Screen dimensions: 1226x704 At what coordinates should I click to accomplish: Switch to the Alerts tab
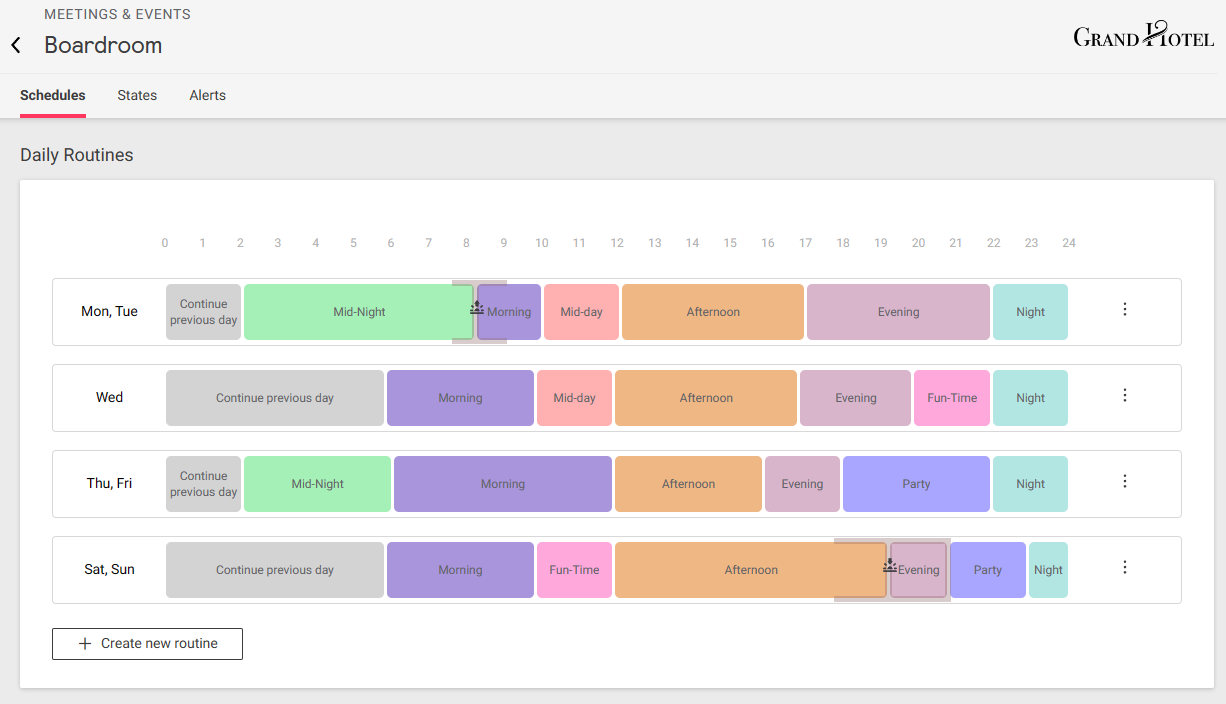[x=207, y=95]
